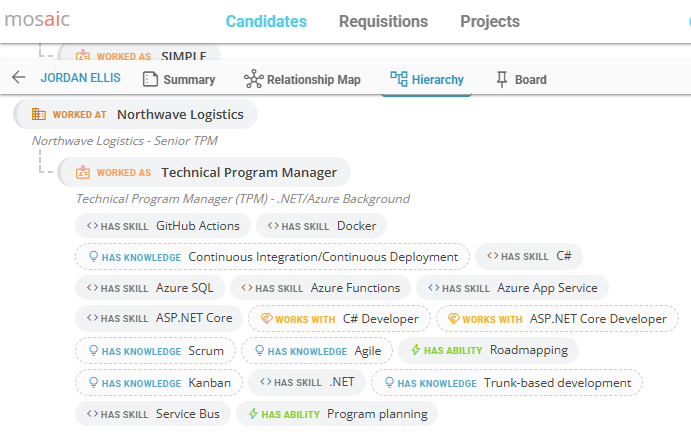
Task: Click the lightbulb icon on Continuous Integration chip
Action: click(x=93, y=257)
